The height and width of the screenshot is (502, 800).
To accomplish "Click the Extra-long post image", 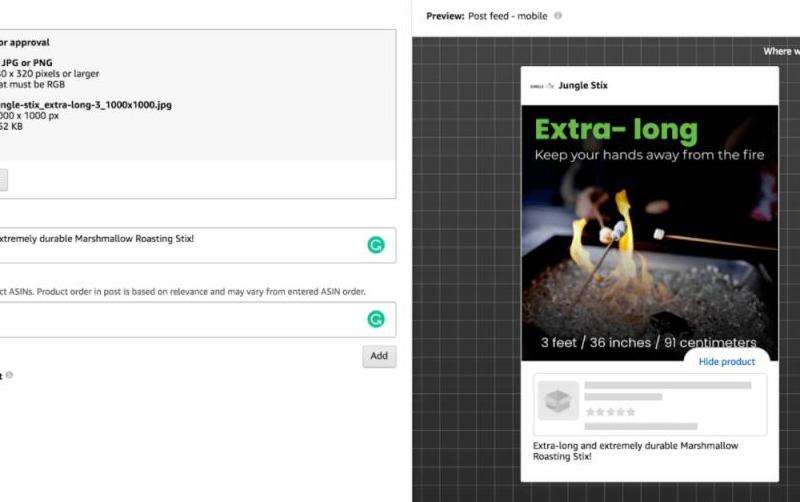I will coord(650,233).
